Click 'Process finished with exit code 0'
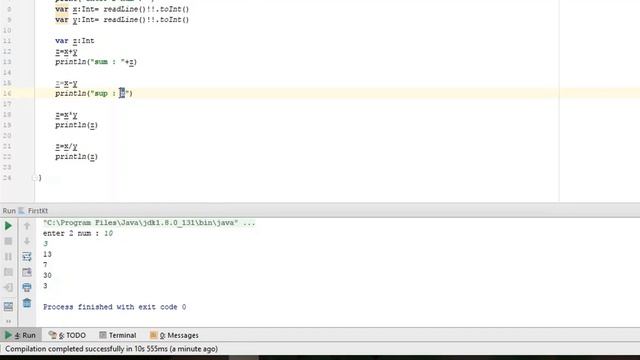Image resolution: width=640 pixels, height=360 pixels. point(115,307)
